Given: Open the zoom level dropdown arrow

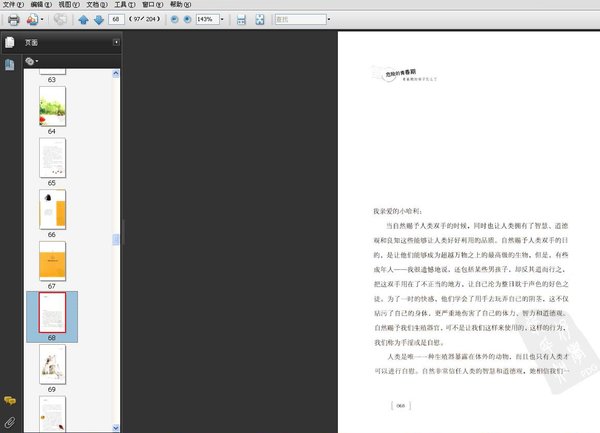Looking at the screenshot, I should tap(222, 19).
